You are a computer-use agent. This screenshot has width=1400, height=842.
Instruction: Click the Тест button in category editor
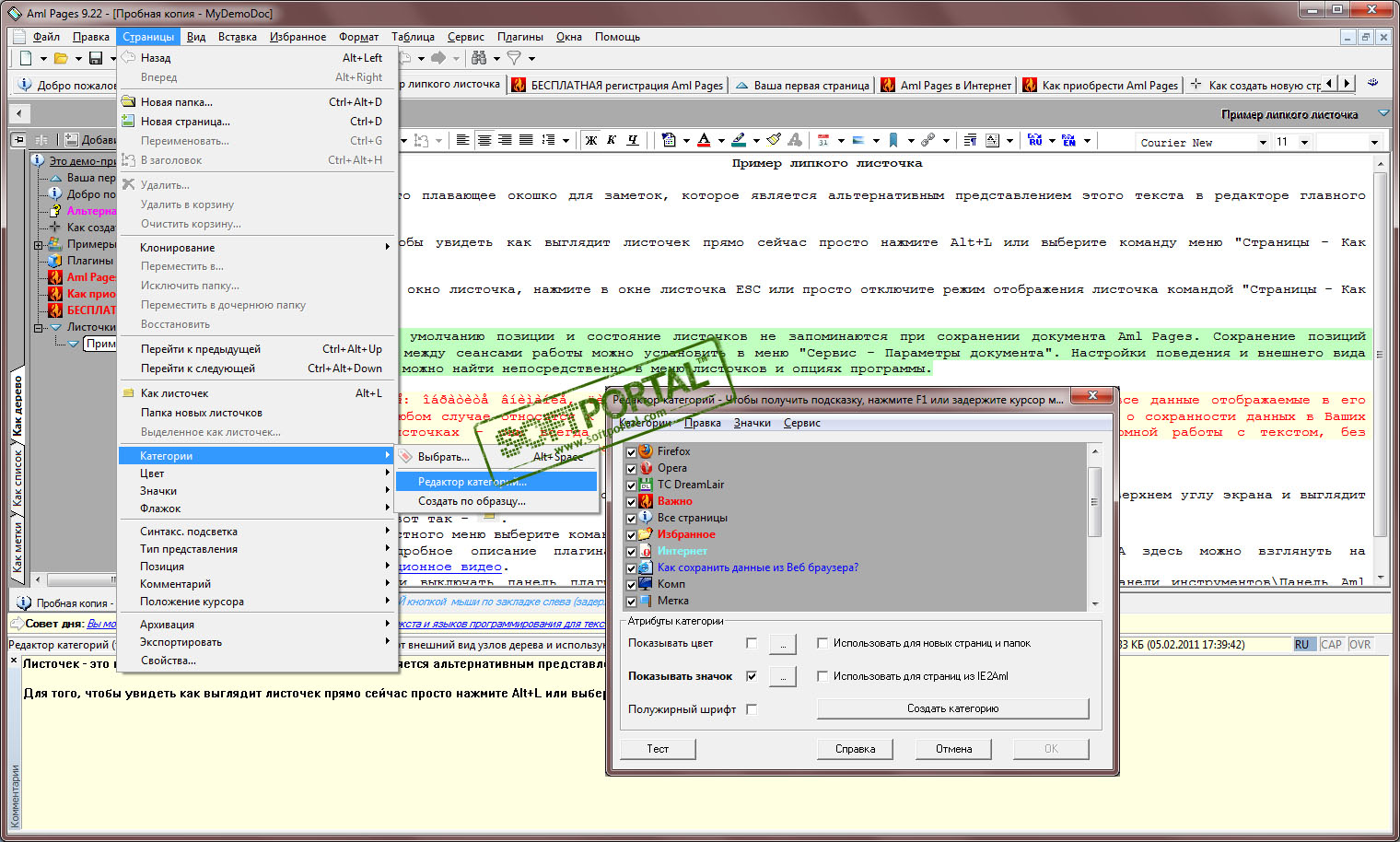tap(658, 749)
